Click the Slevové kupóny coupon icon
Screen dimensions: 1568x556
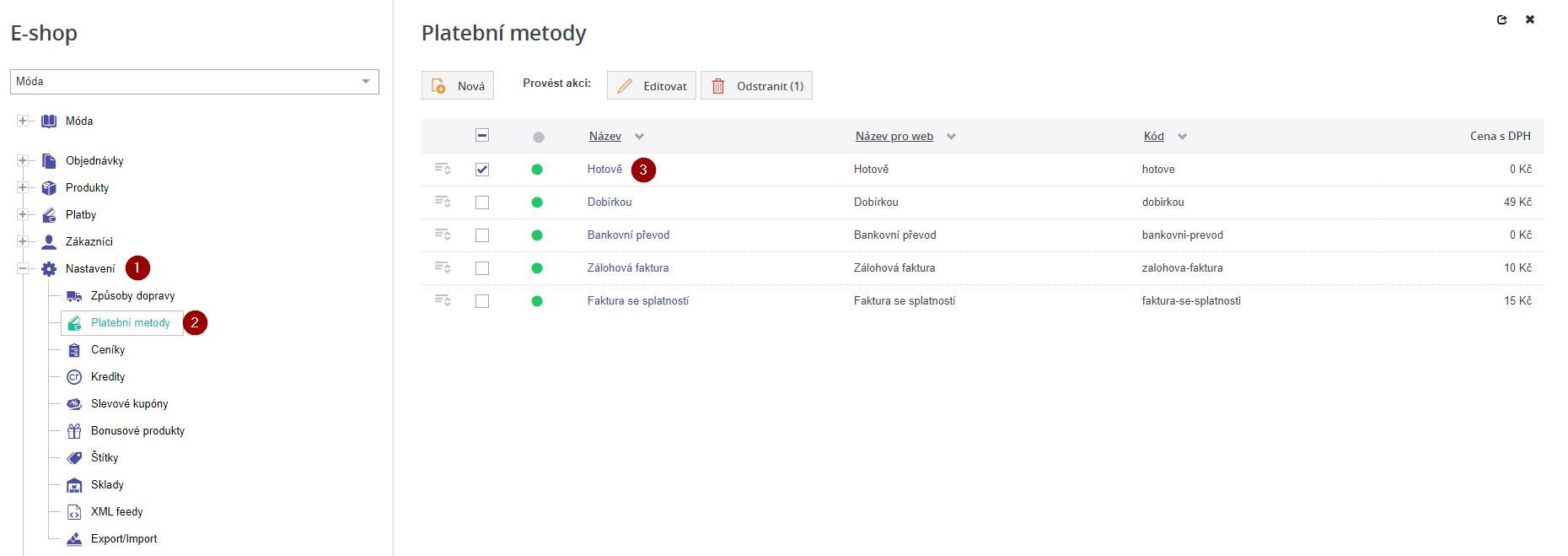click(x=74, y=404)
